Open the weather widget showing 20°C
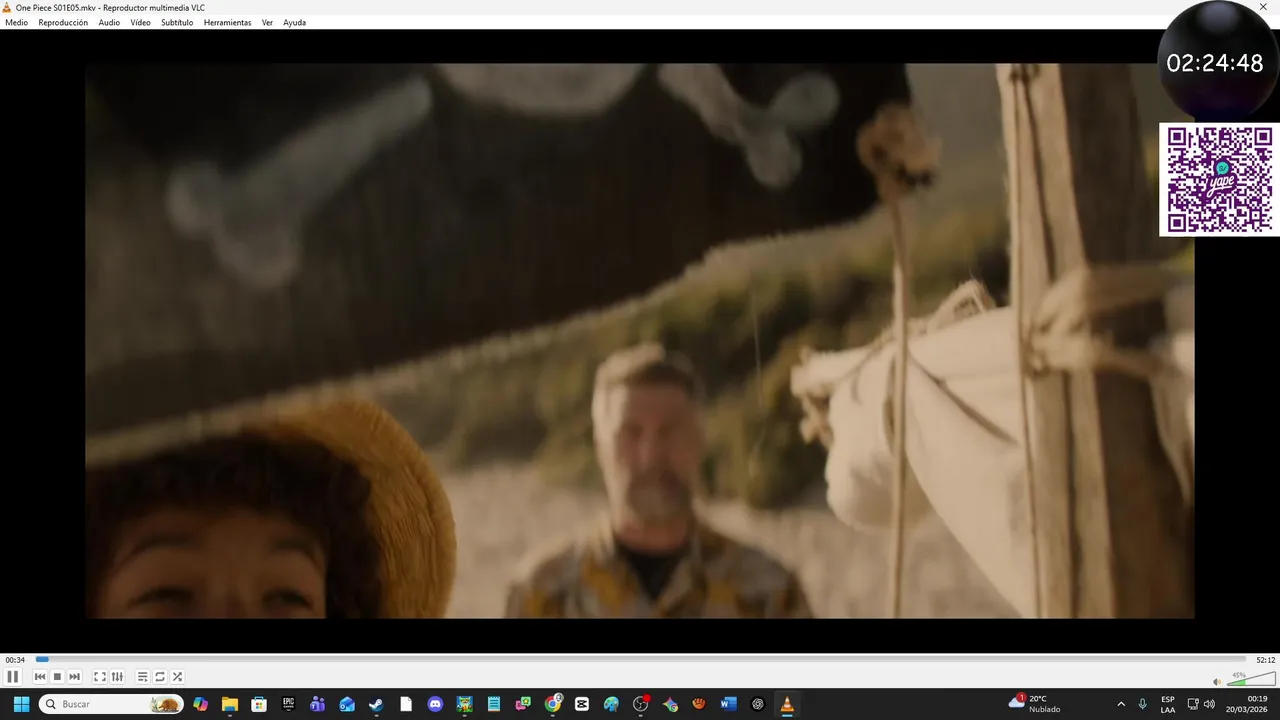This screenshot has height=720, width=1280. [x=1035, y=704]
